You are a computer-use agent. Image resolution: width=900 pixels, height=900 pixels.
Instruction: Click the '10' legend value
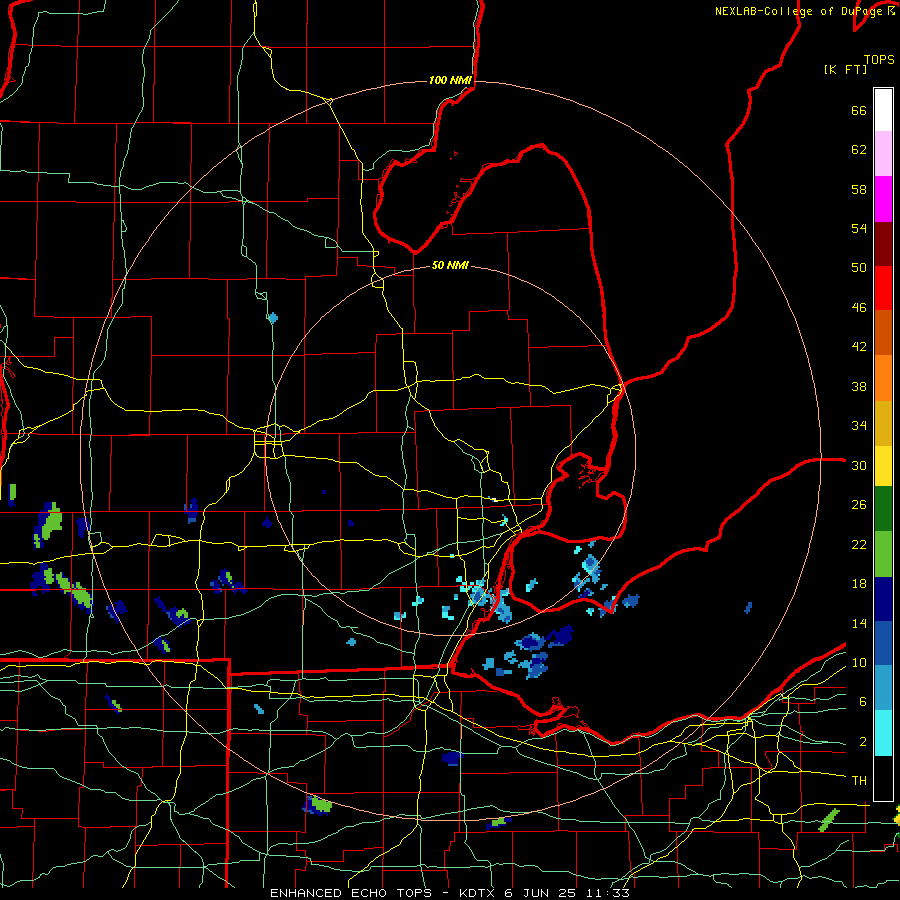tap(859, 662)
